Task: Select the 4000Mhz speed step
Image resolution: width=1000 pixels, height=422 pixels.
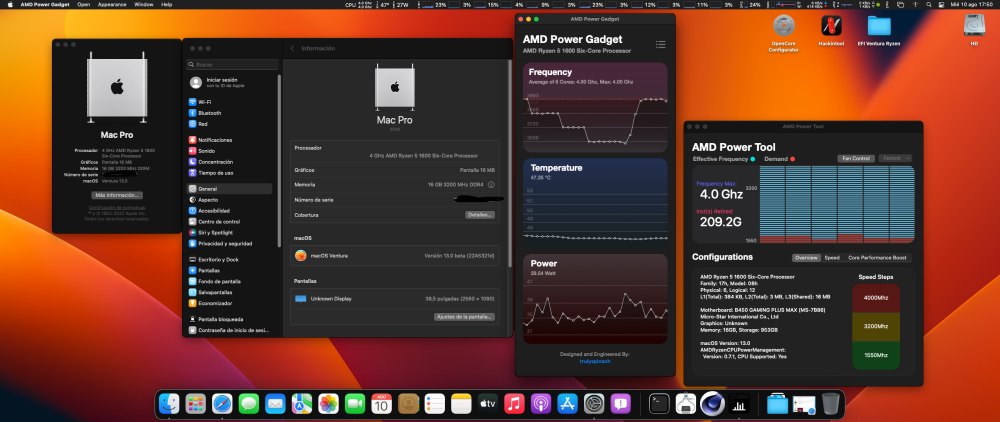Action: click(x=876, y=298)
